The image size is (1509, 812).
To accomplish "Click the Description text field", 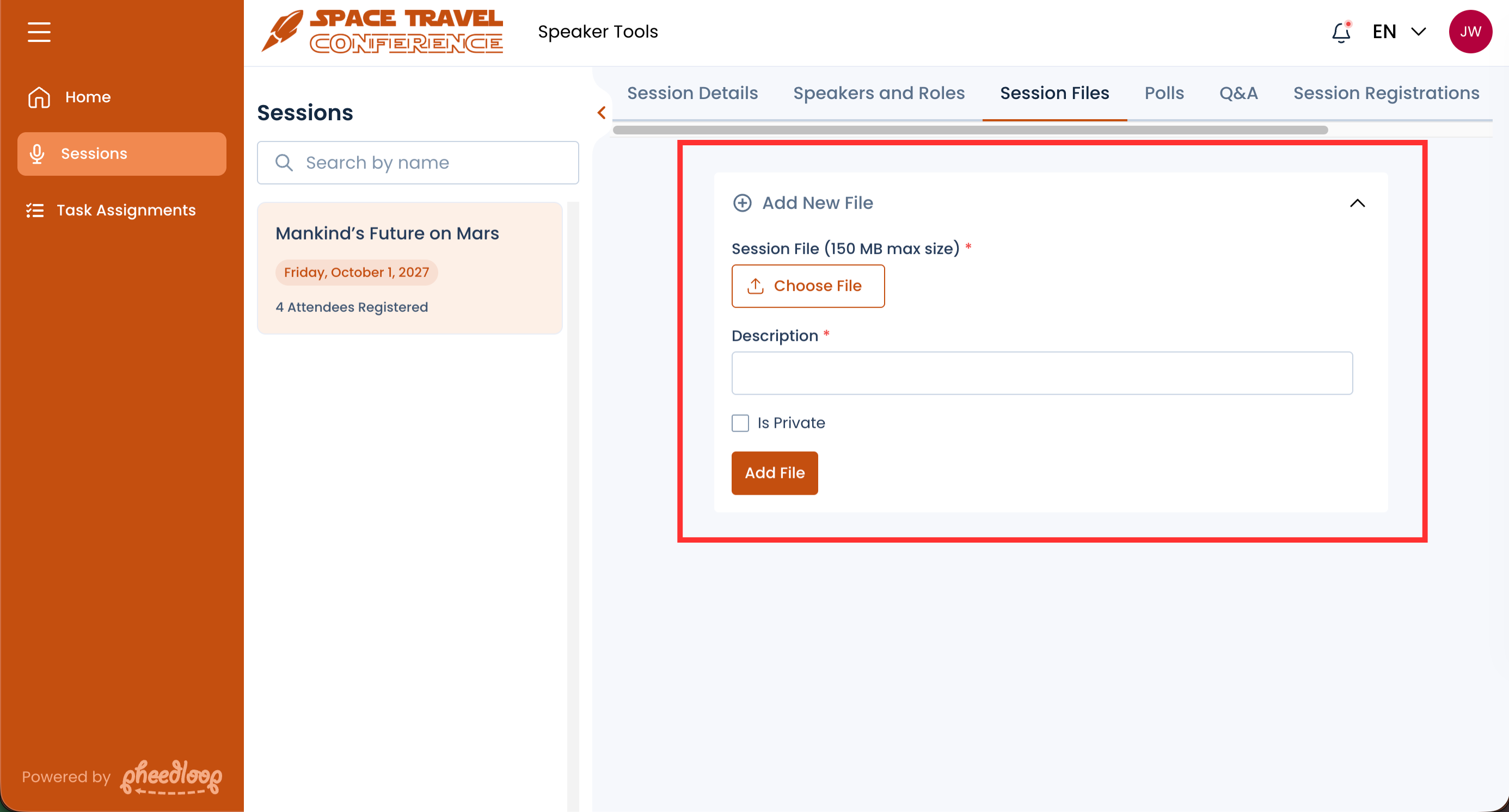I will click(1041, 373).
